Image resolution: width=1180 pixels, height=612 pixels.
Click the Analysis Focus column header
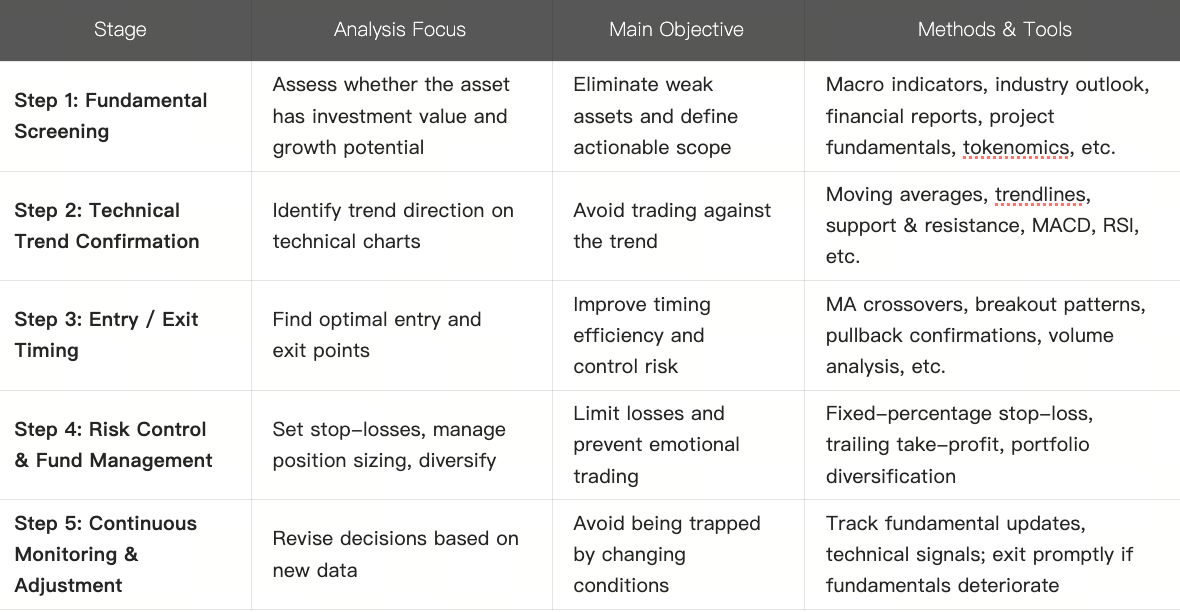pyautogui.click(x=399, y=30)
